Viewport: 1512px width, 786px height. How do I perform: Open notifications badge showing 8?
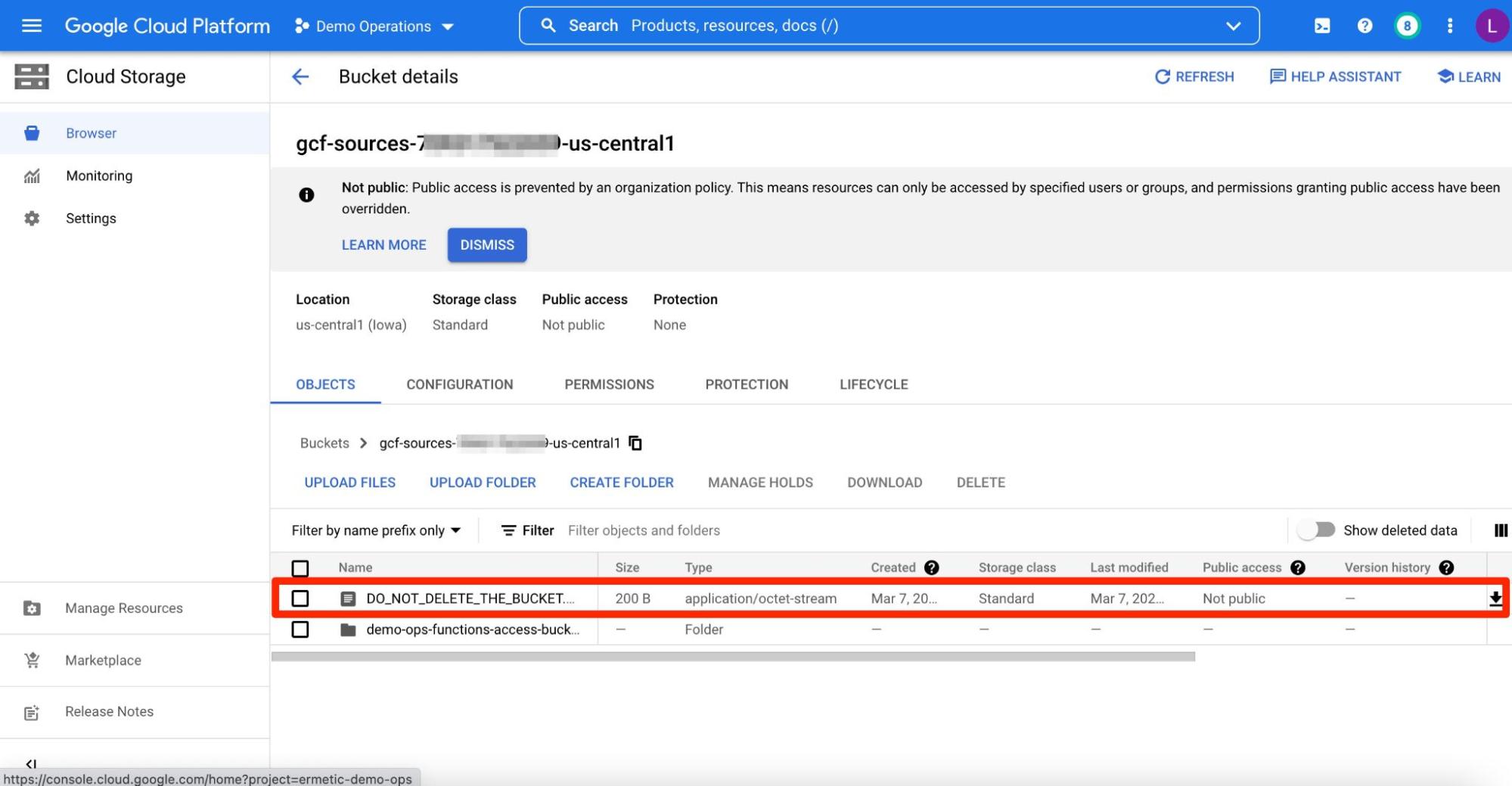1407,26
